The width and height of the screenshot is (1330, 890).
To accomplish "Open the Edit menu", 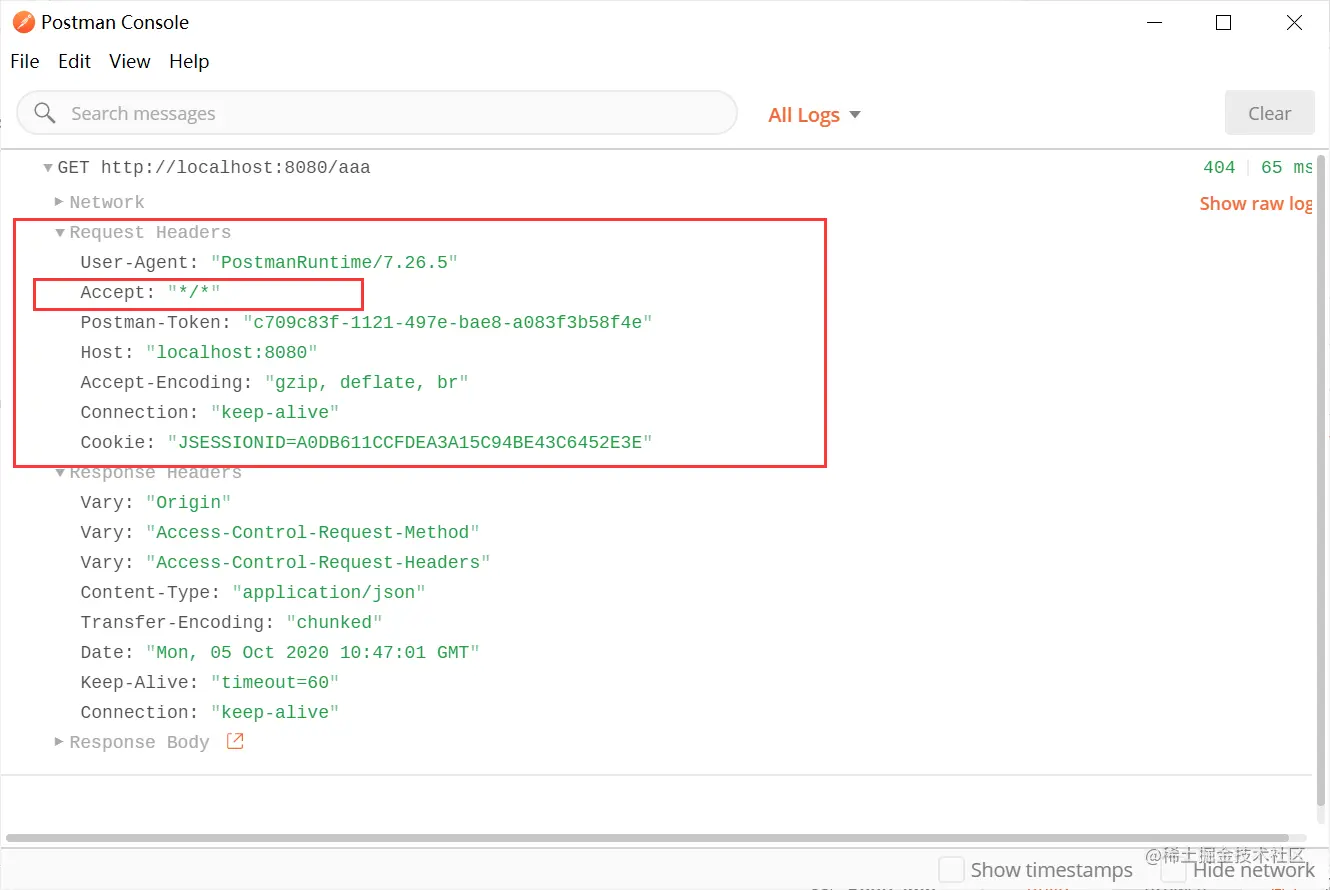I will tap(74, 61).
